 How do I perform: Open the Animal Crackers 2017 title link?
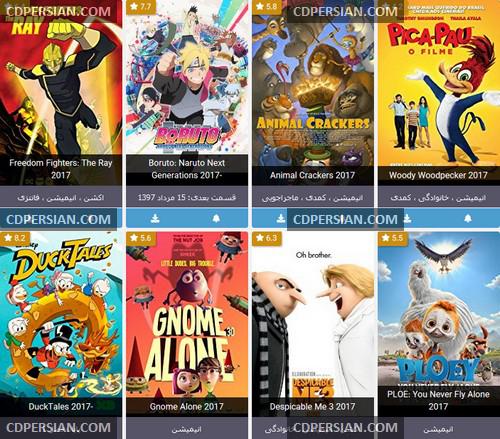313,175
